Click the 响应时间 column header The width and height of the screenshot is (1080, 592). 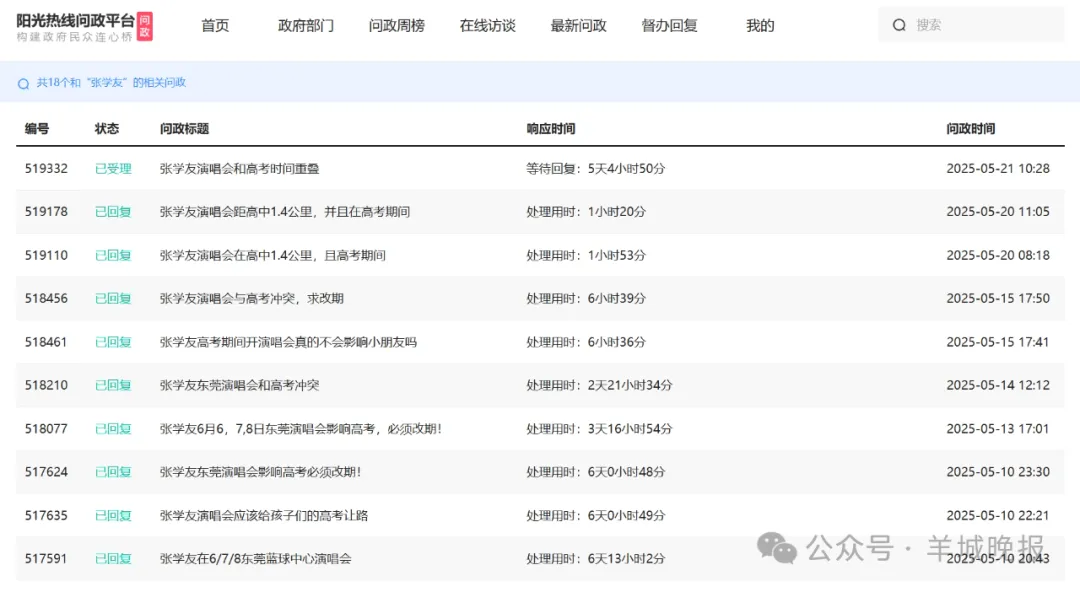(551, 129)
